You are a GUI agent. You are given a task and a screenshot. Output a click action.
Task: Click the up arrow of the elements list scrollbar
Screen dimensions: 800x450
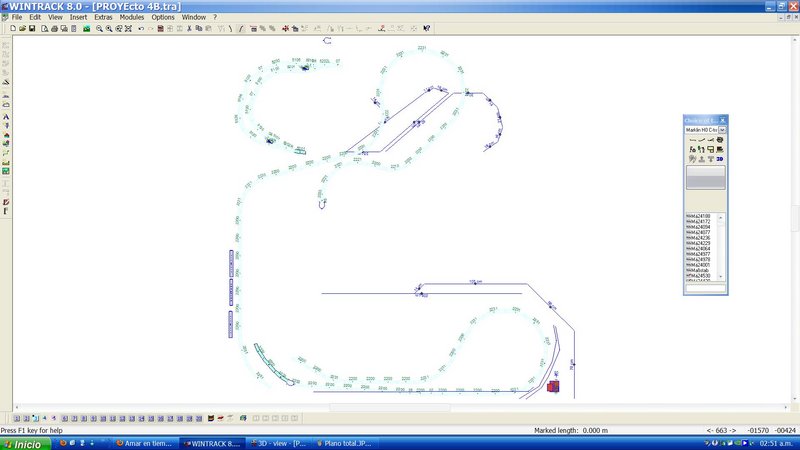coord(721,217)
